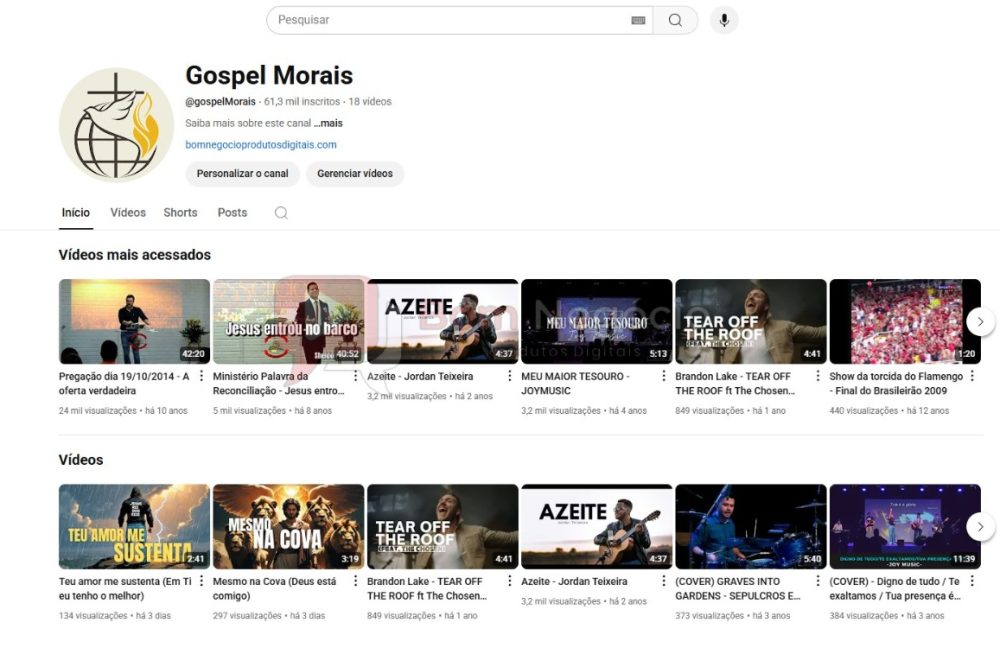Screen dimensions: 1000x667
Task: Play Pregação 42:20 video thumbnail
Action: pyautogui.click(x=134, y=321)
